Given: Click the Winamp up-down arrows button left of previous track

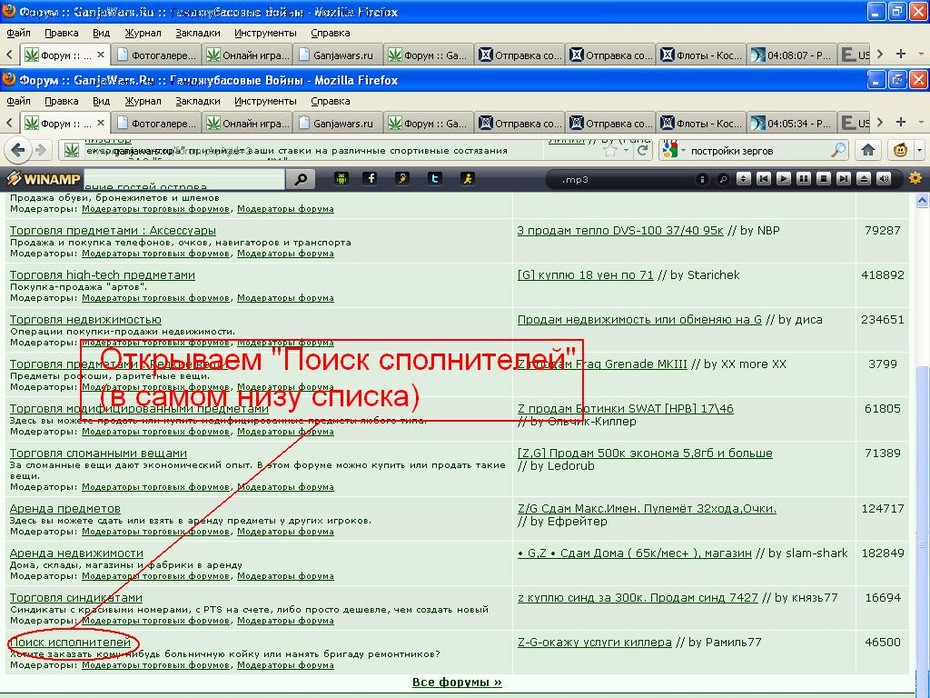Looking at the screenshot, I should pos(743,179).
